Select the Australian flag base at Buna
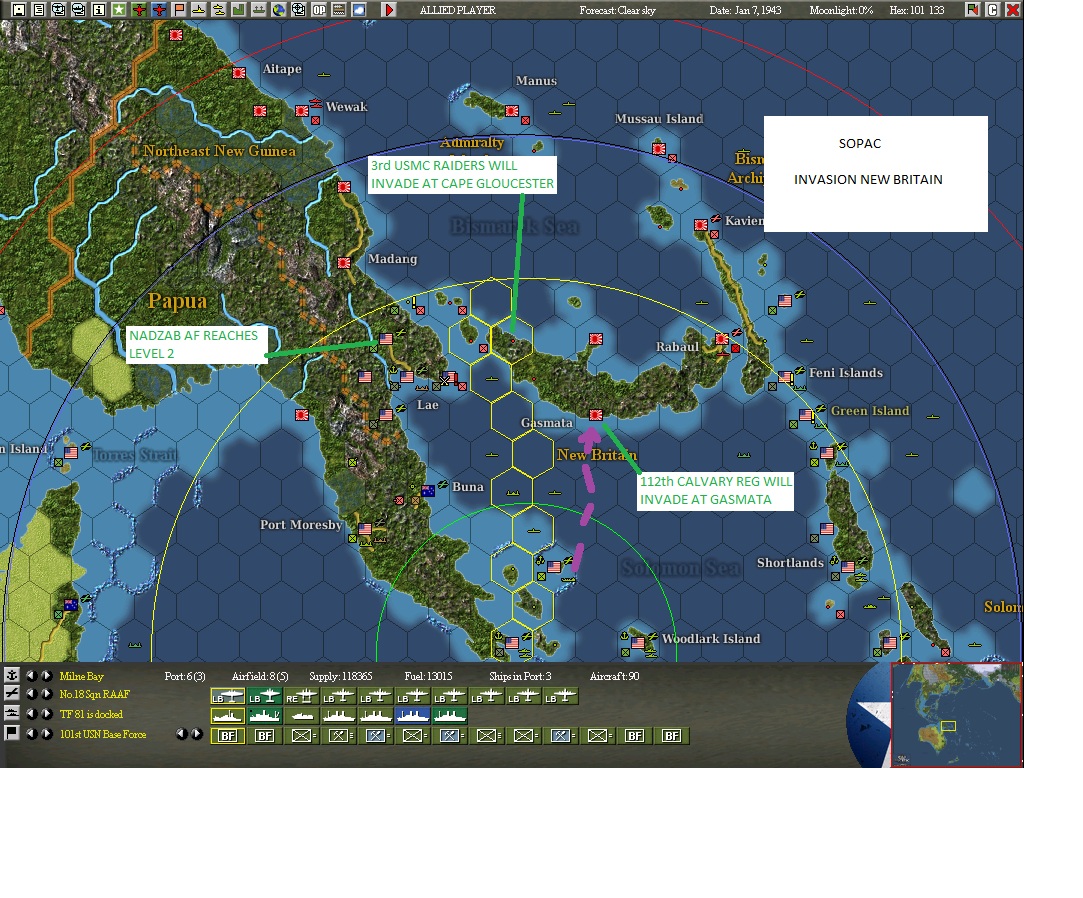The width and height of the screenshot is (1083, 898). (428, 490)
